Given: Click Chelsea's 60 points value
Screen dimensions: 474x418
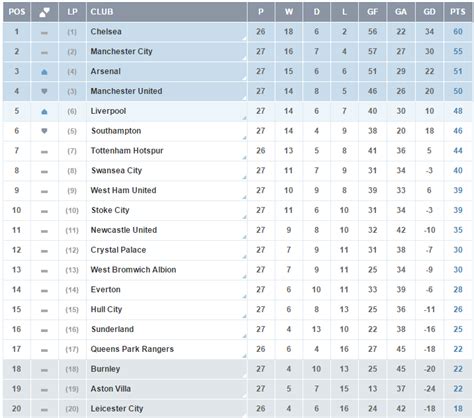Looking at the screenshot, I should [458, 32].
